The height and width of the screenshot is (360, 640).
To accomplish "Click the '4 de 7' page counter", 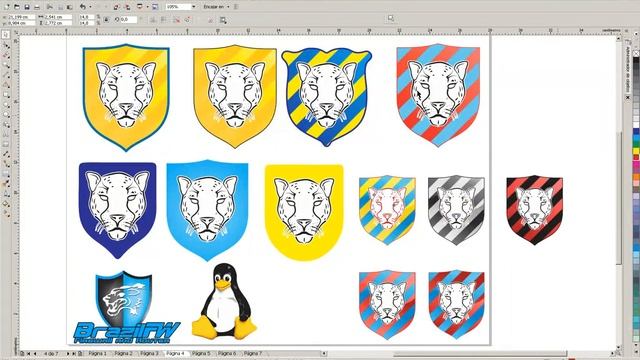I will (51, 353).
